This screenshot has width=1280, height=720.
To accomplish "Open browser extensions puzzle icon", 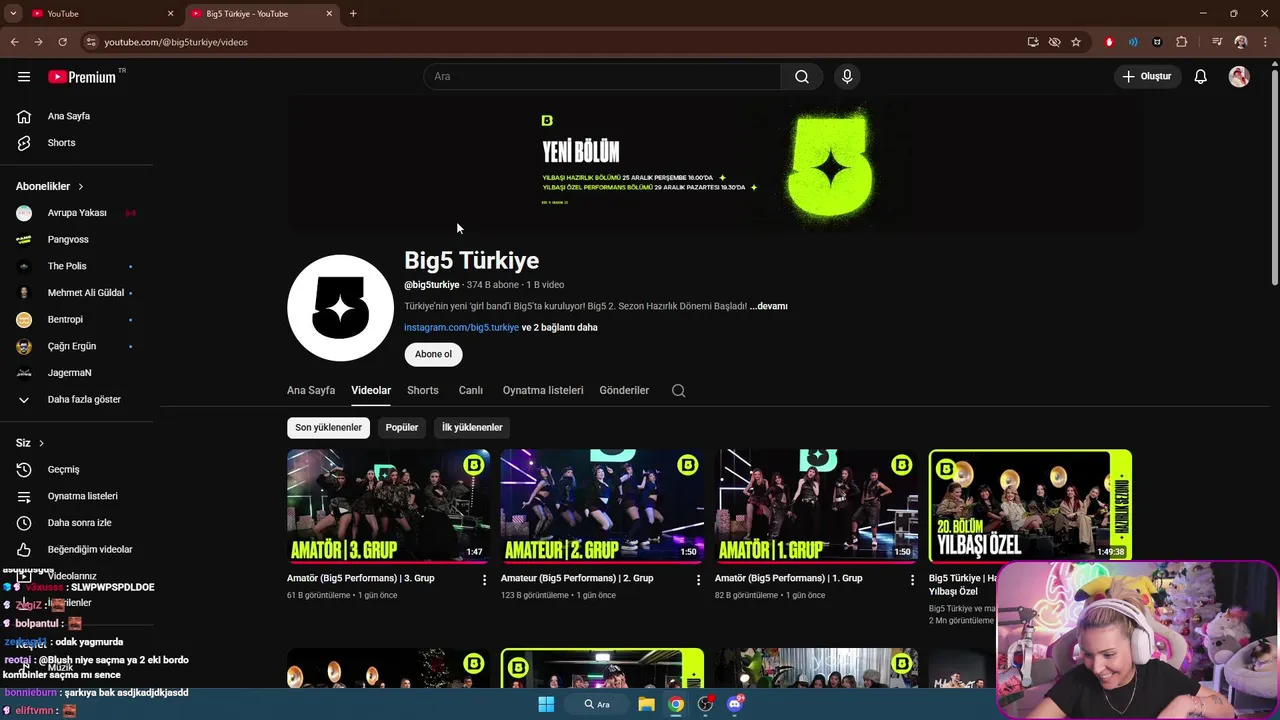I will (1182, 42).
